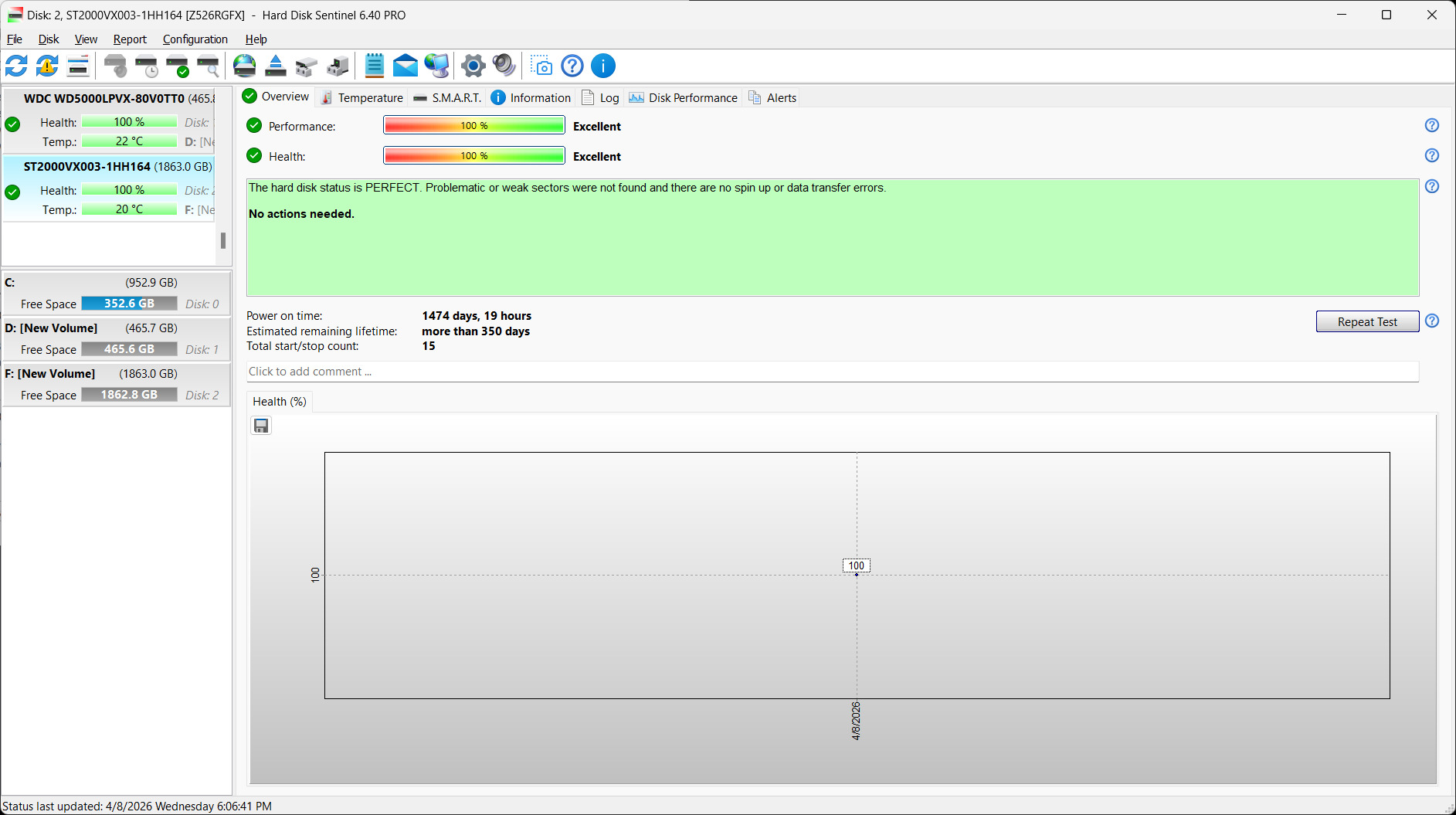Click the 4/8/2026 date label on graph
The height and width of the screenshot is (815, 1456).
click(x=856, y=721)
